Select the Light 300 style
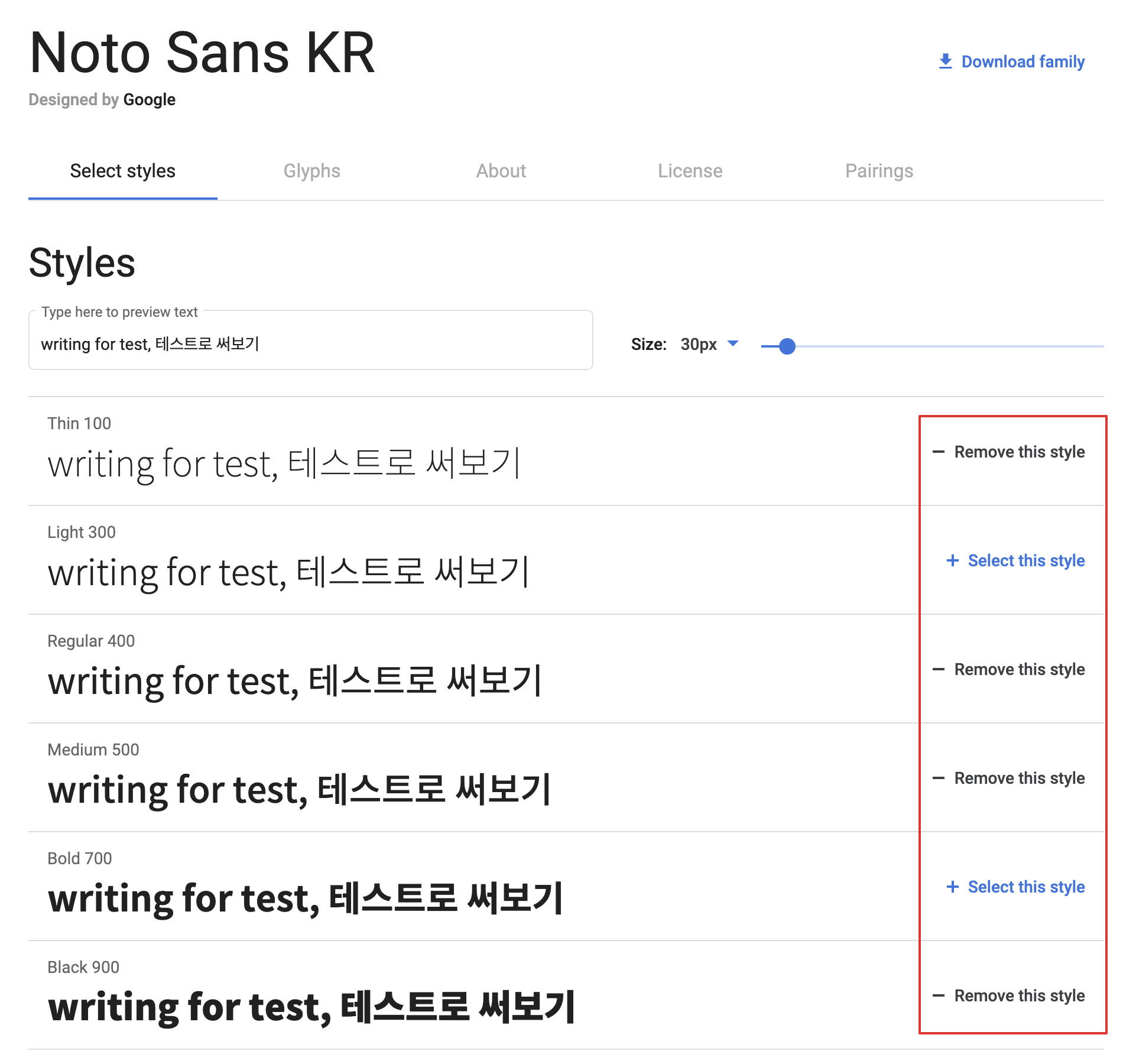This screenshot has height=1064, width=1123. [x=1016, y=560]
